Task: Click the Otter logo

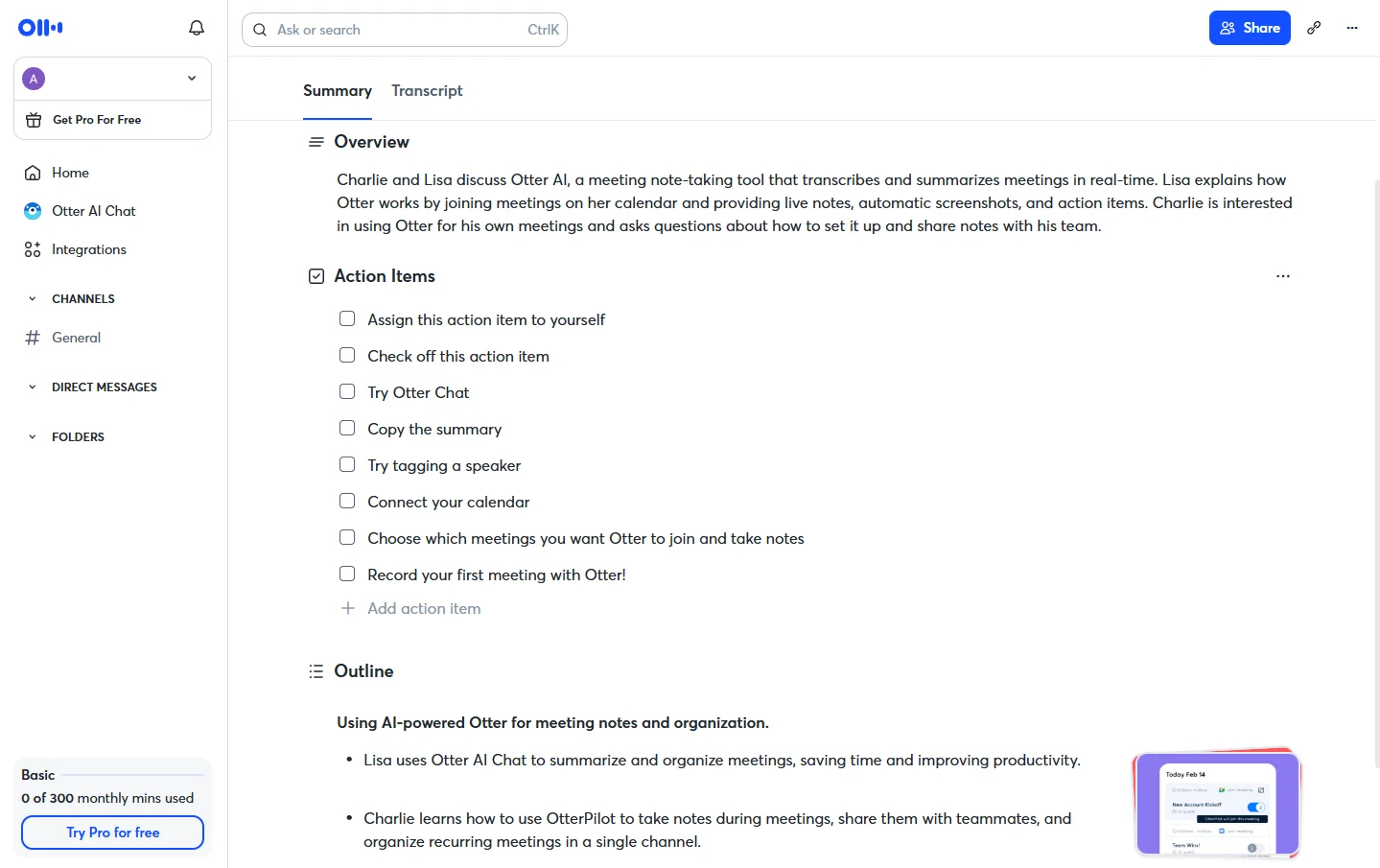Action: 40,28
